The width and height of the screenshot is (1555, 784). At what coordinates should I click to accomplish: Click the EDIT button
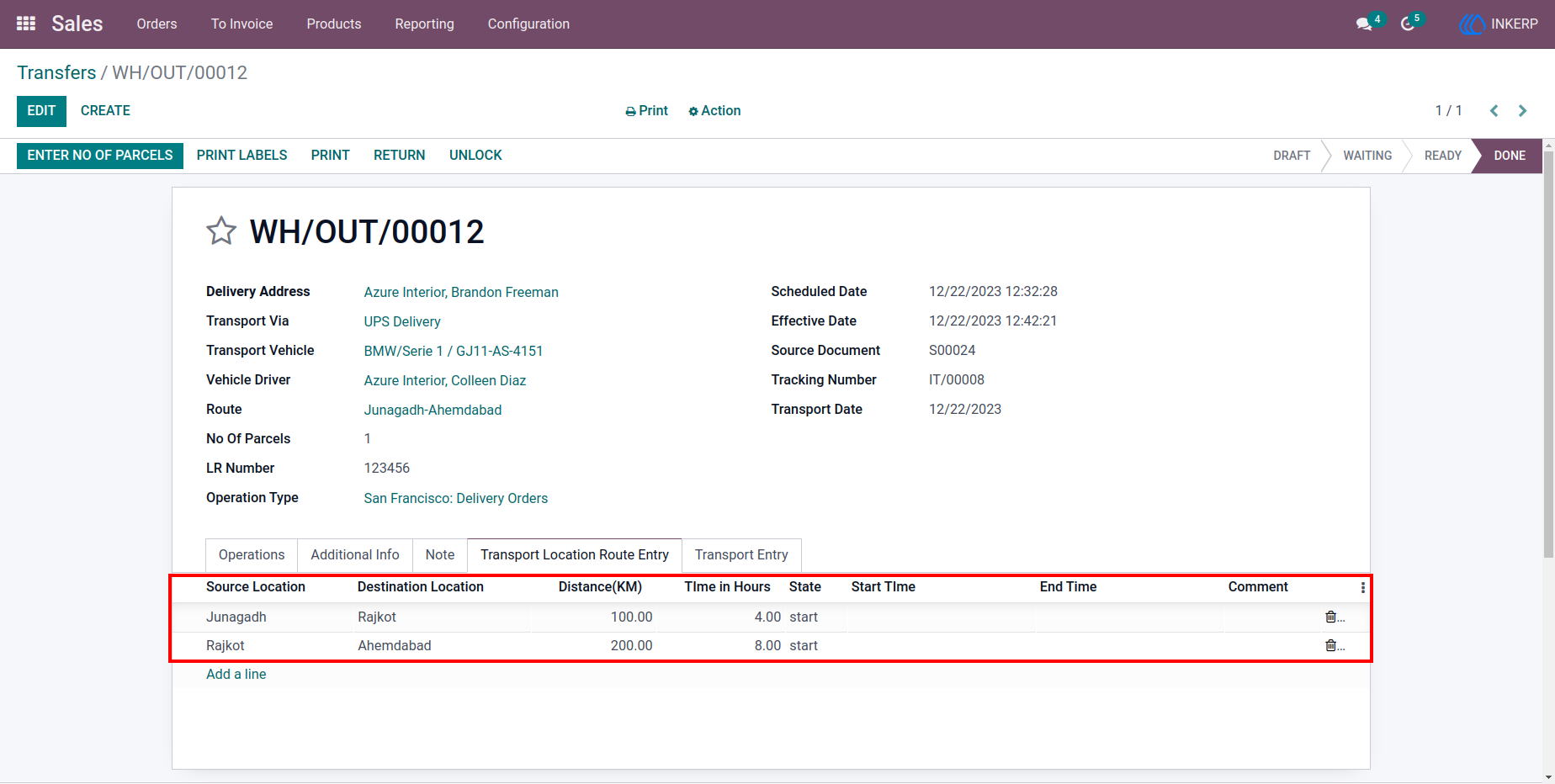point(41,111)
